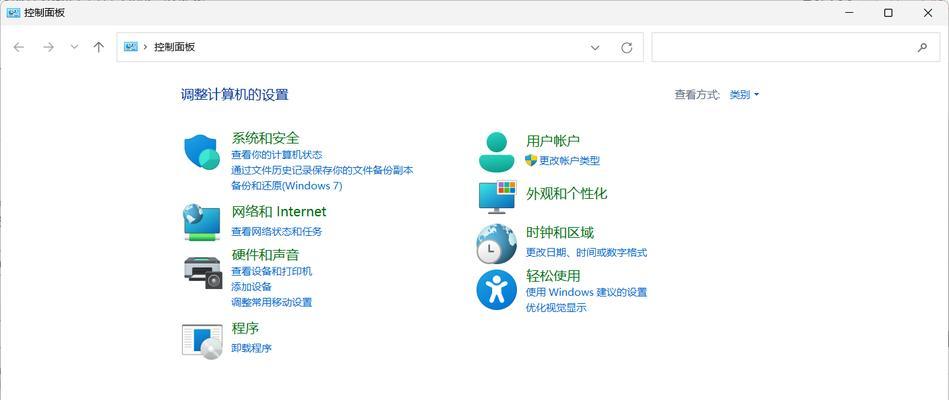Go up one level with up arrow

[99, 47]
